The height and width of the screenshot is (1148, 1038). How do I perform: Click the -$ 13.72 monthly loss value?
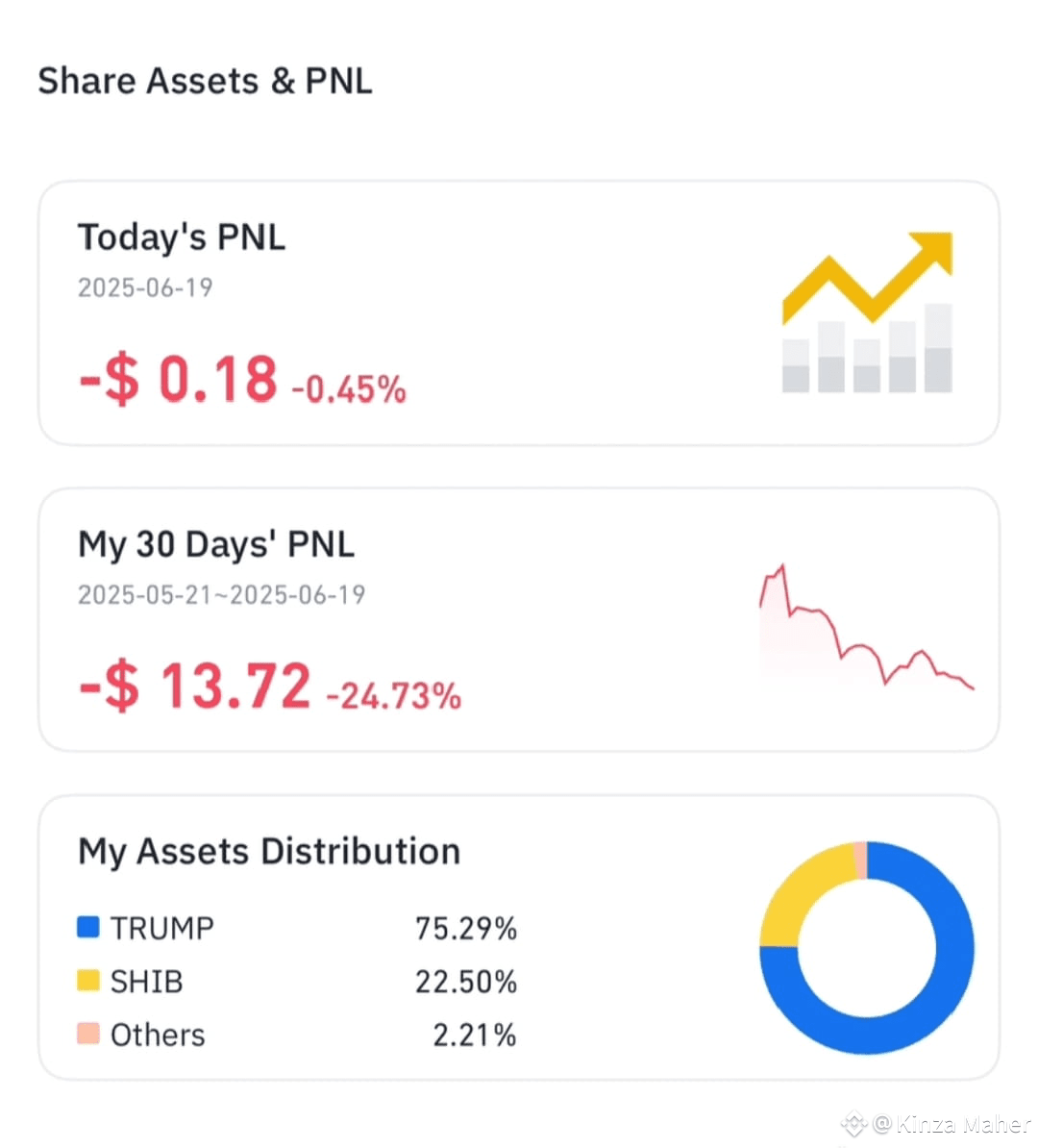pos(195,686)
